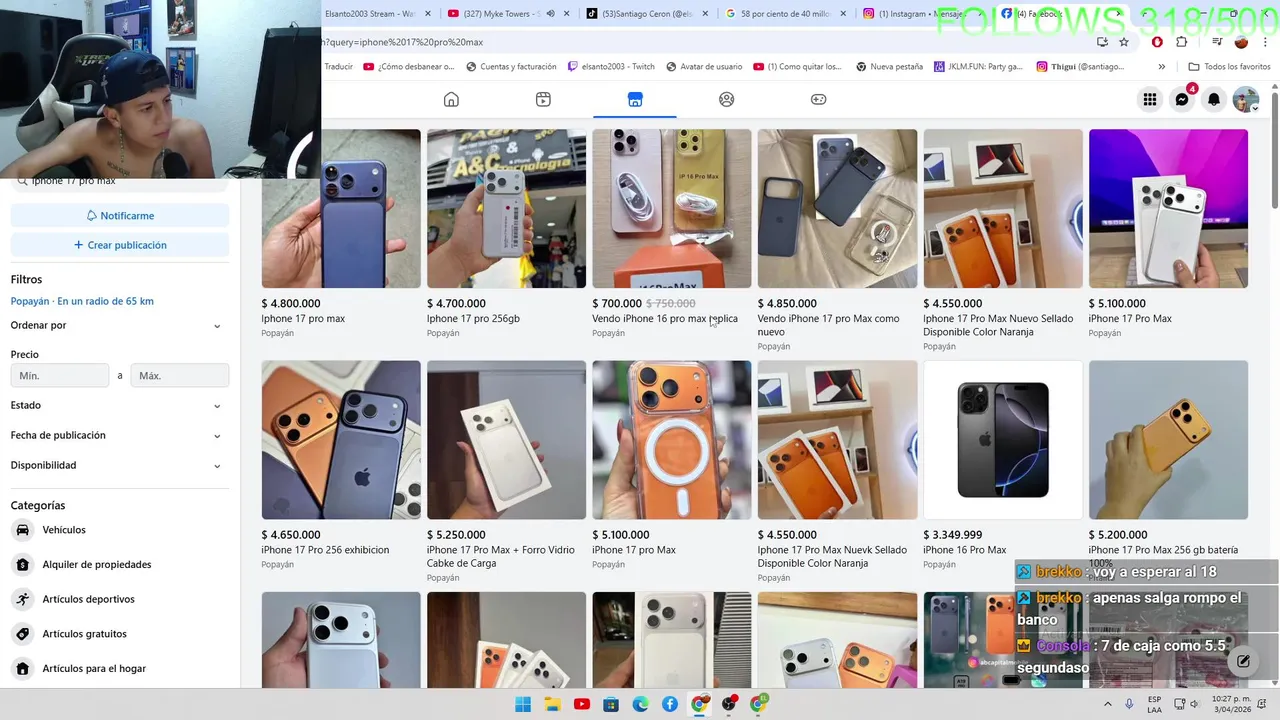Screen dimensions: 1280x720
Task: Show hidden system tray icons
Action: coord(1106,704)
